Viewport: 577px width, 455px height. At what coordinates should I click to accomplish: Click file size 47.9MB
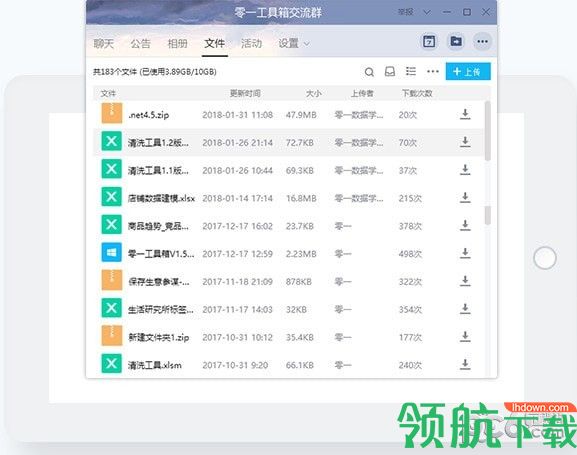click(301, 115)
